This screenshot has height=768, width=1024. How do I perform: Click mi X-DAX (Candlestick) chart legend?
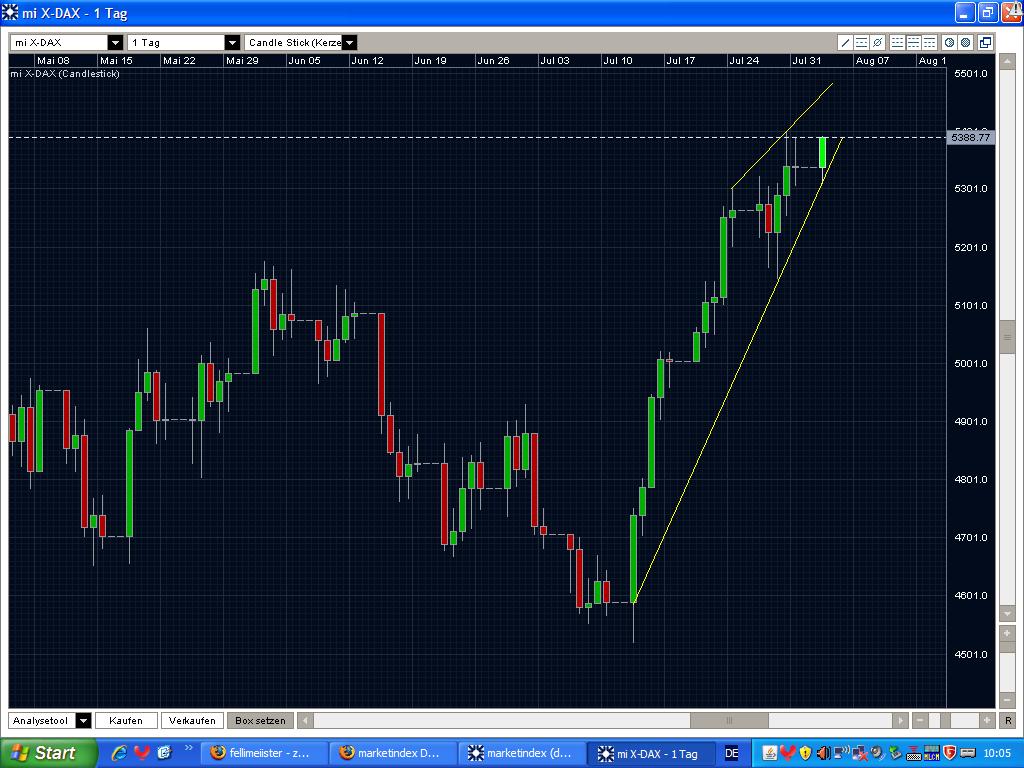pyautogui.click(x=65, y=74)
